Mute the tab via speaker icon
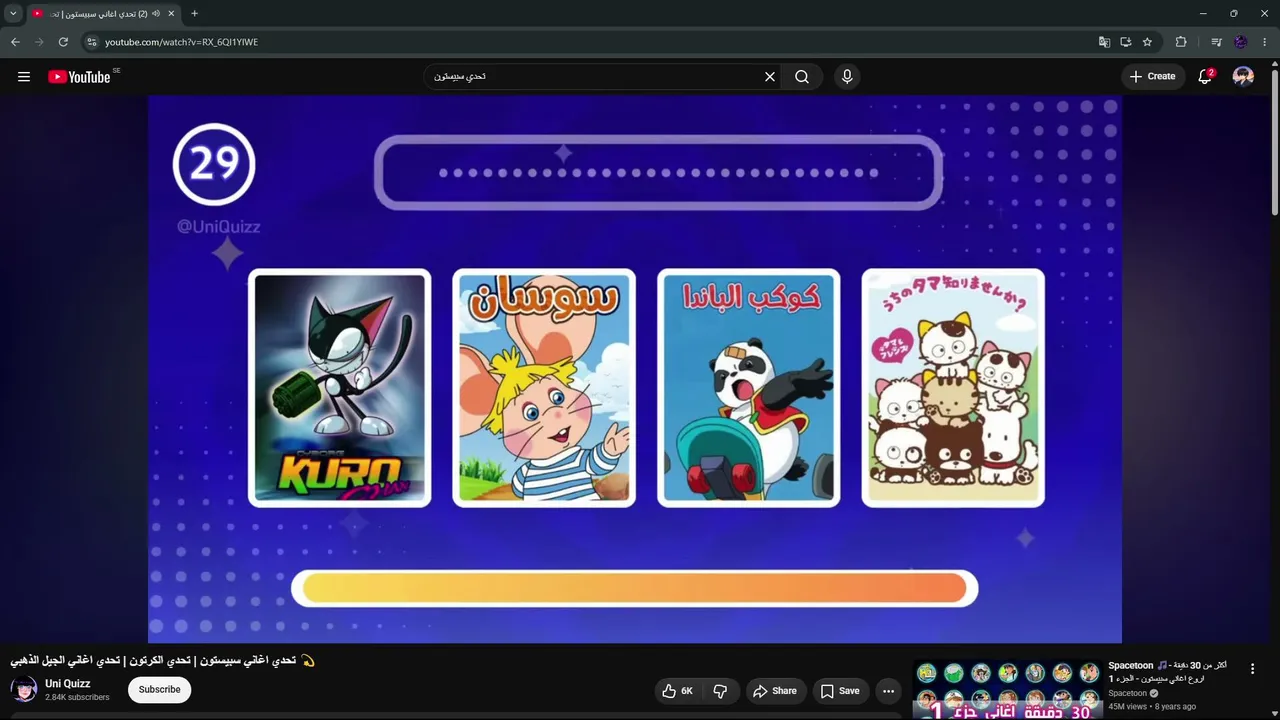This screenshot has width=1280, height=720. (156, 14)
